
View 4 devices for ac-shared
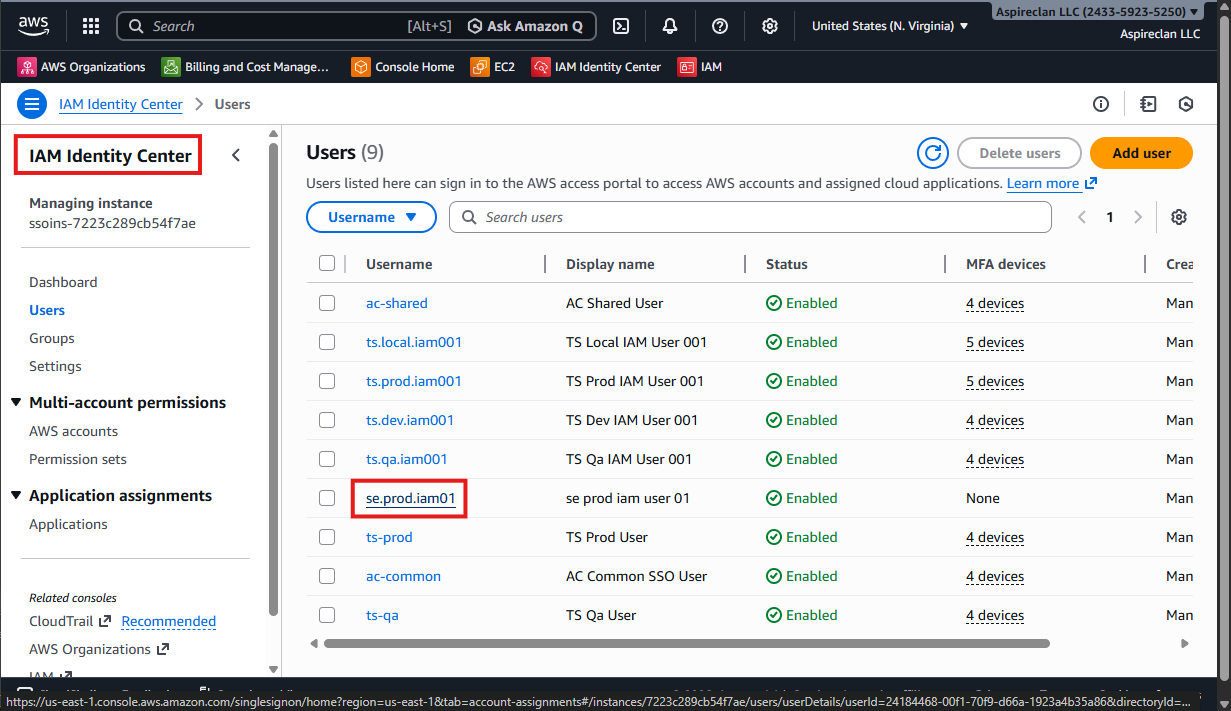coord(995,303)
